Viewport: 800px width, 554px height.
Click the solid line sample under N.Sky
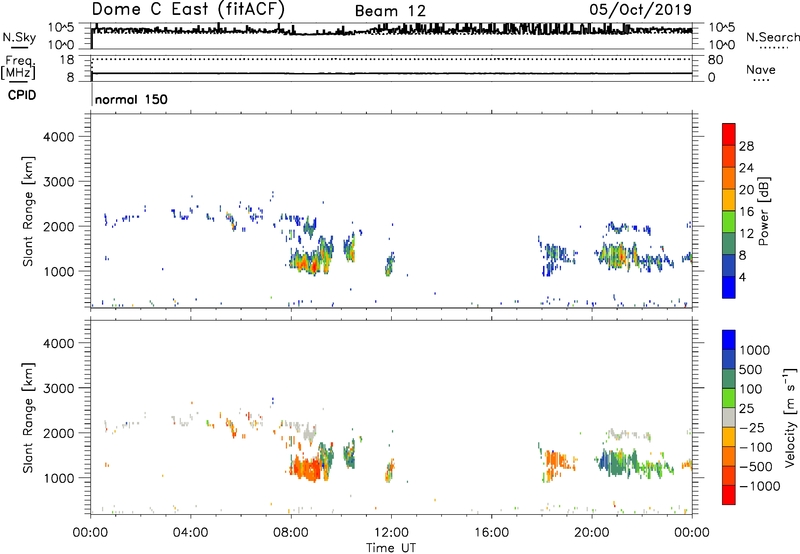[19, 48]
